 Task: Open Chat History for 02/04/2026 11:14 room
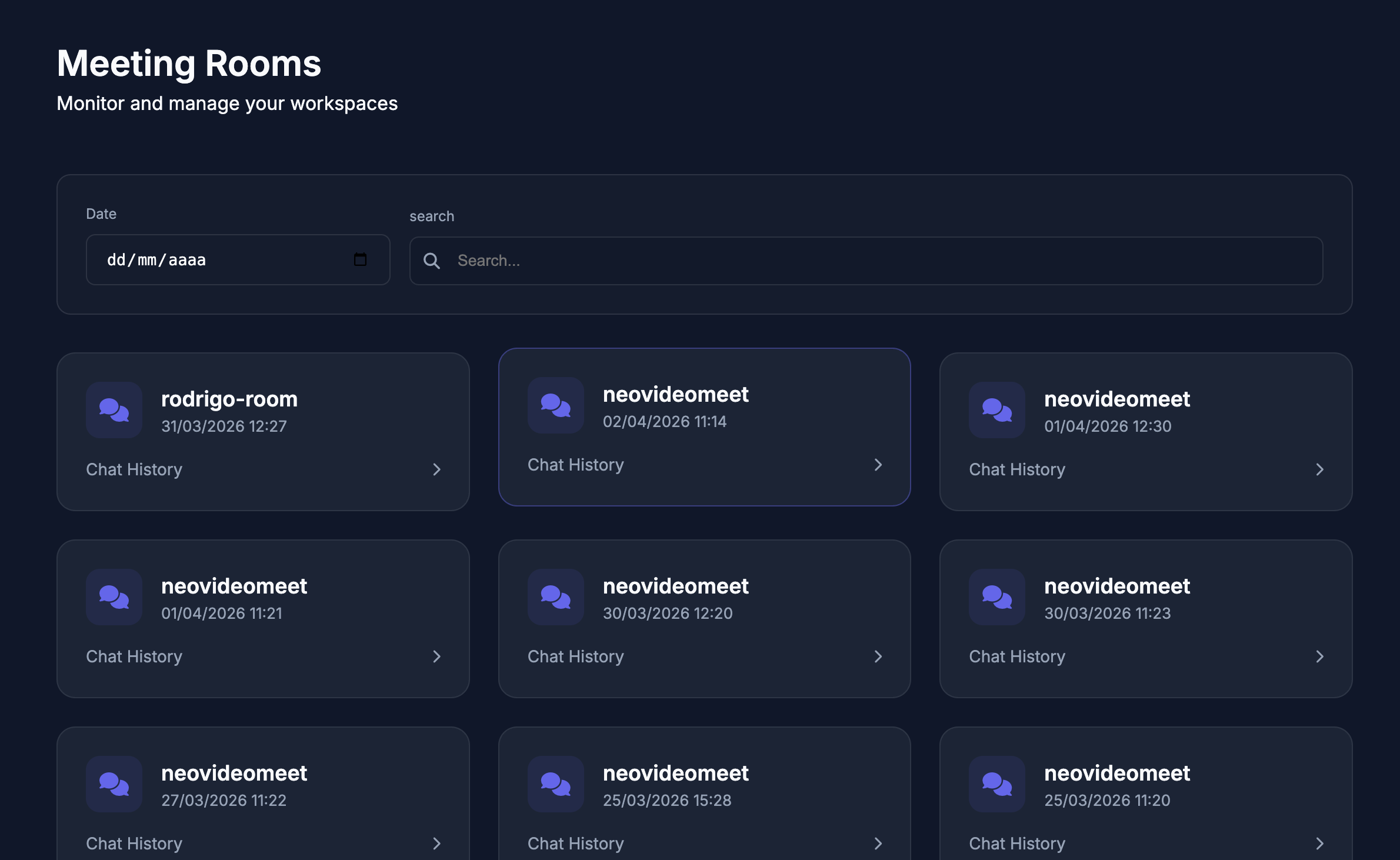coord(576,465)
